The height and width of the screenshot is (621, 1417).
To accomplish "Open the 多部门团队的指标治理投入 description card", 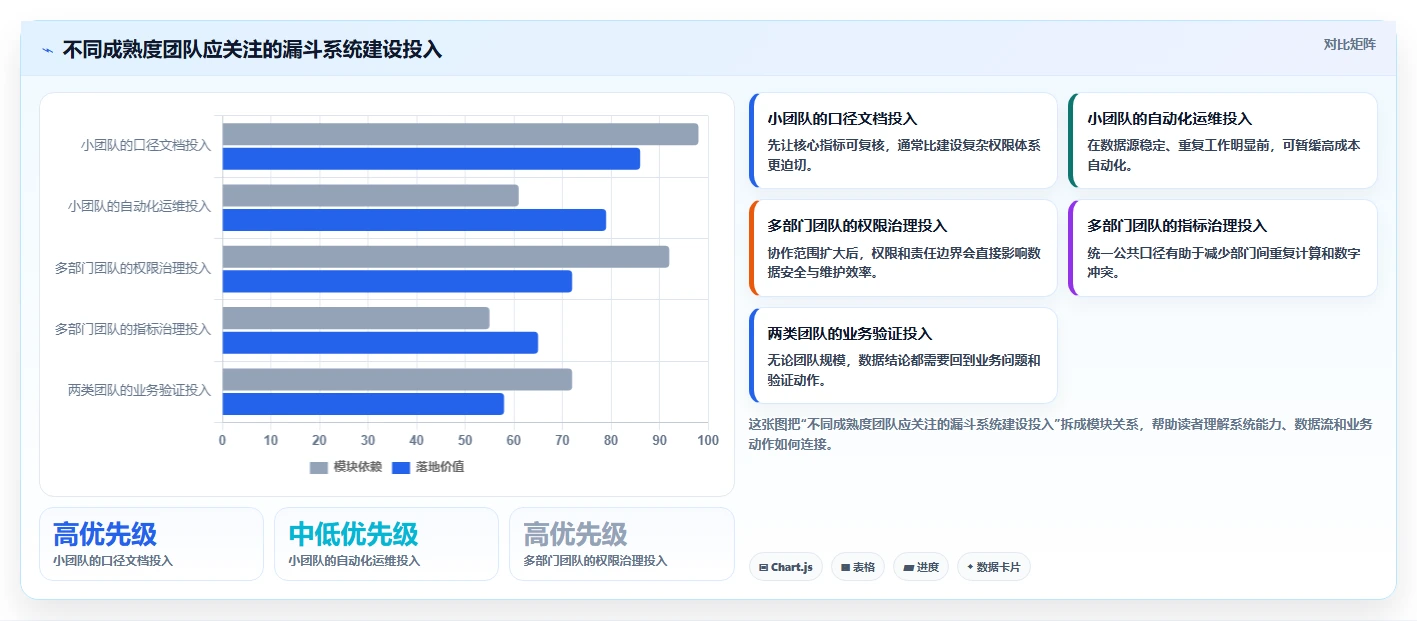I will tap(1223, 248).
